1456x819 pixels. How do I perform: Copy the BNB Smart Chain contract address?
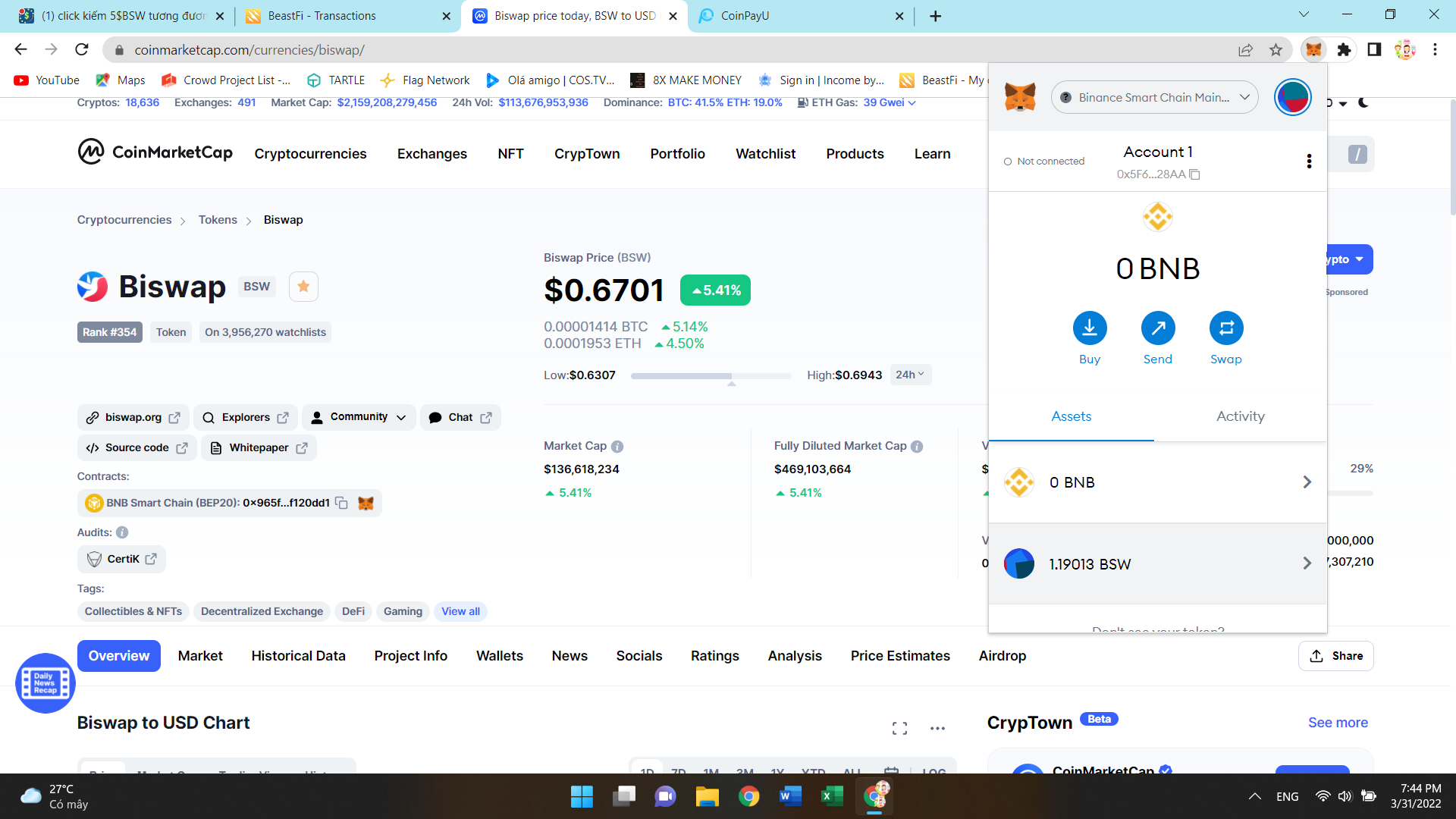coord(342,503)
